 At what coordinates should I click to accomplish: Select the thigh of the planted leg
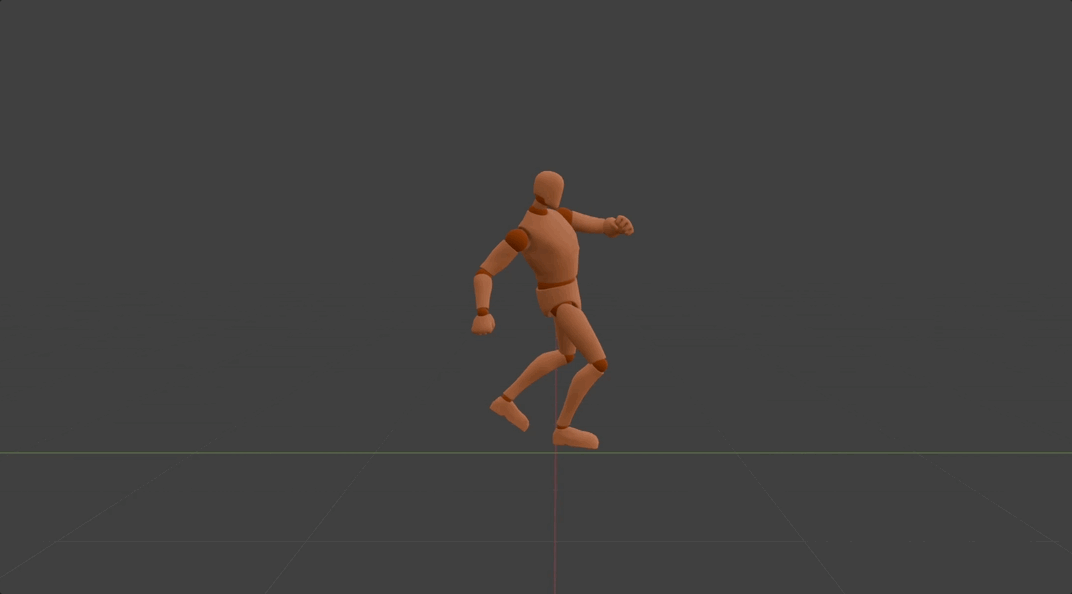click(x=580, y=334)
